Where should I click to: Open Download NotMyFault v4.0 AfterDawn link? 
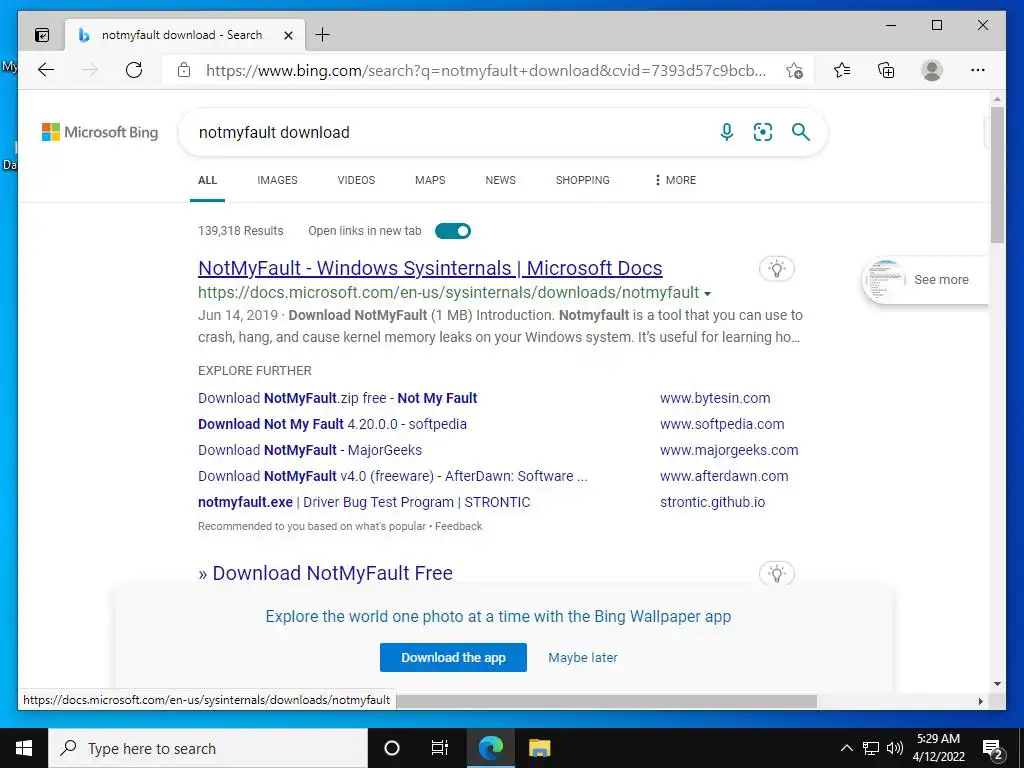coord(392,477)
